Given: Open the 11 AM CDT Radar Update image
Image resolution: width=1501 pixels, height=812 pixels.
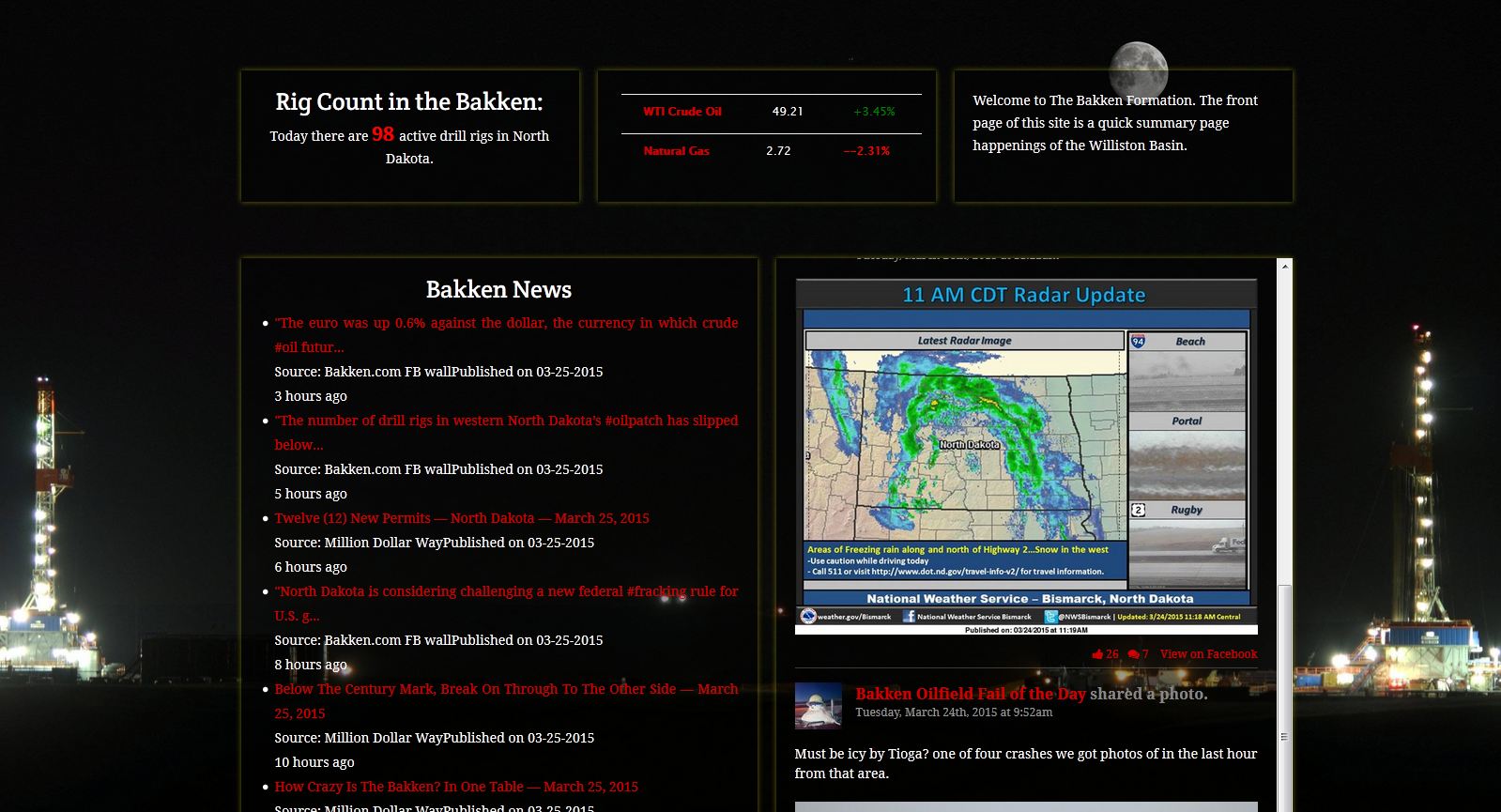Looking at the screenshot, I should pos(1026,456).
